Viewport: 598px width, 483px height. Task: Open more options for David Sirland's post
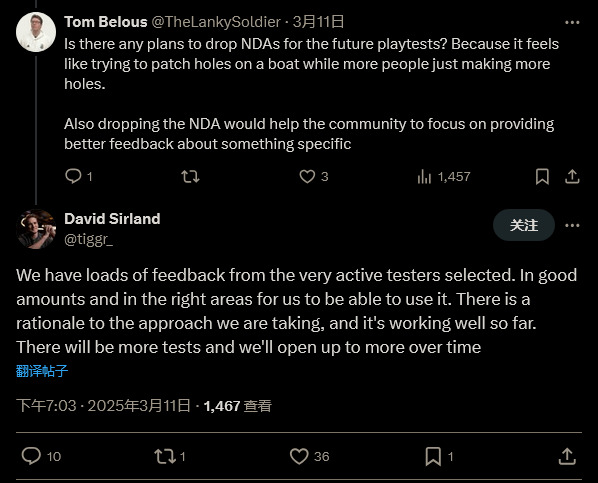coord(572,225)
